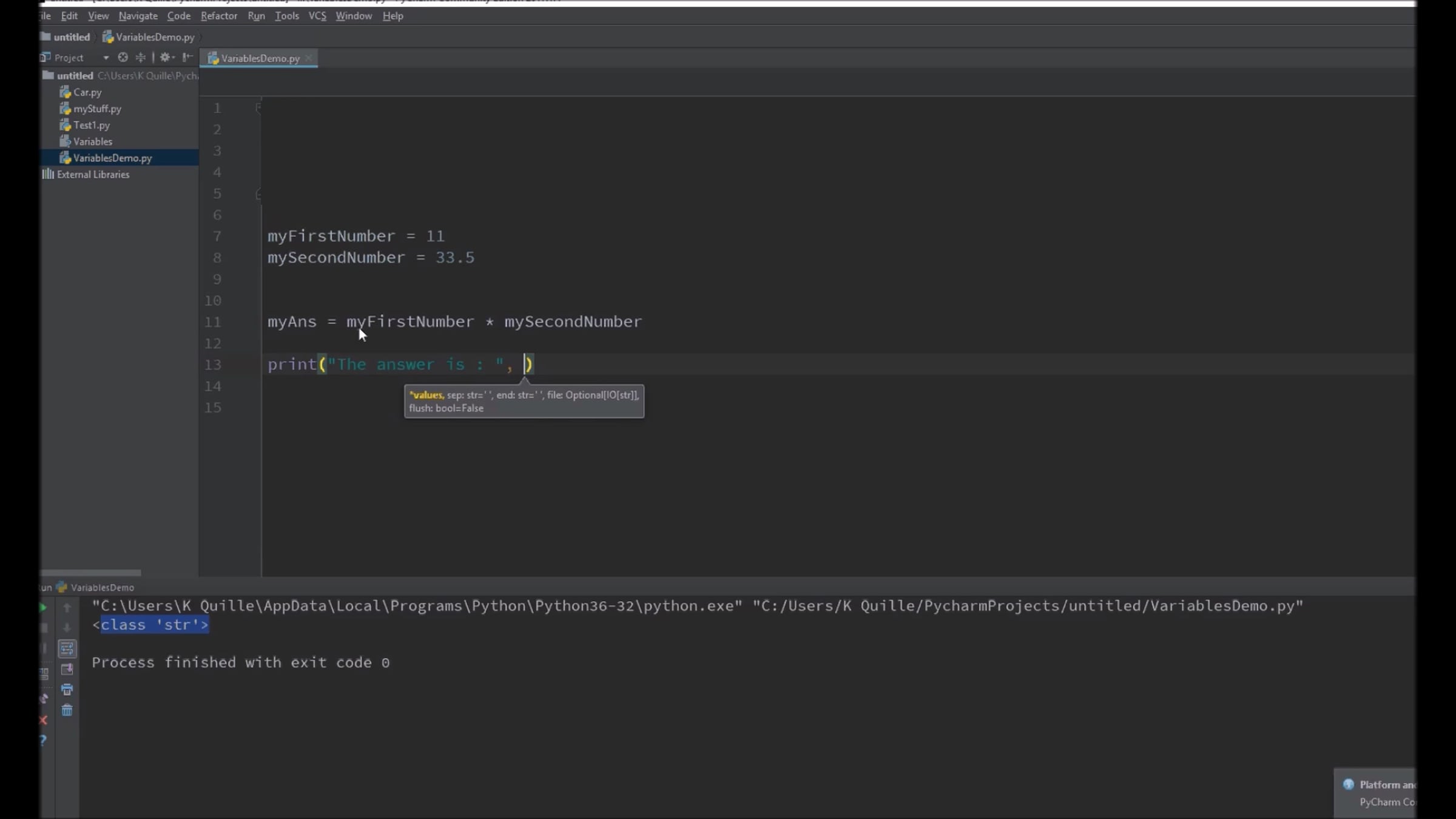Click the Stop process icon in Run panel
Viewport: 1456px width, 819px height.
click(44, 628)
